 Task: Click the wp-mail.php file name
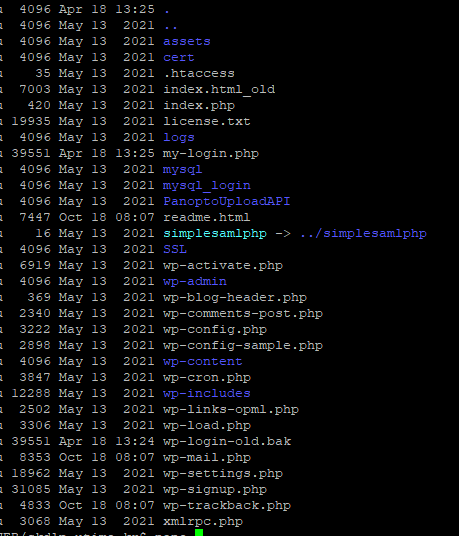207,457
